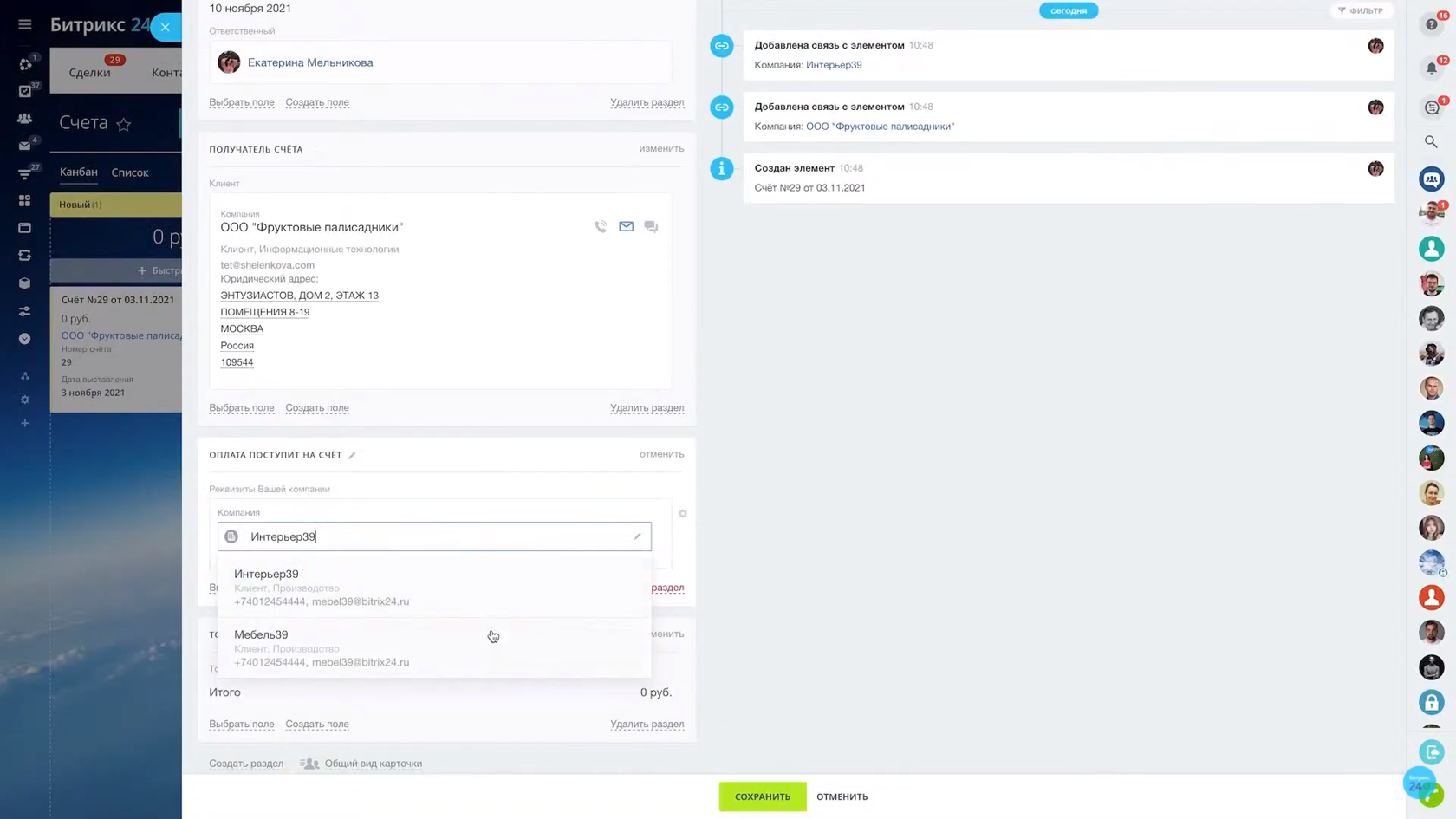
Task: Open the mail envelope icon in left sidebar
Action: (x=24, y=146)
